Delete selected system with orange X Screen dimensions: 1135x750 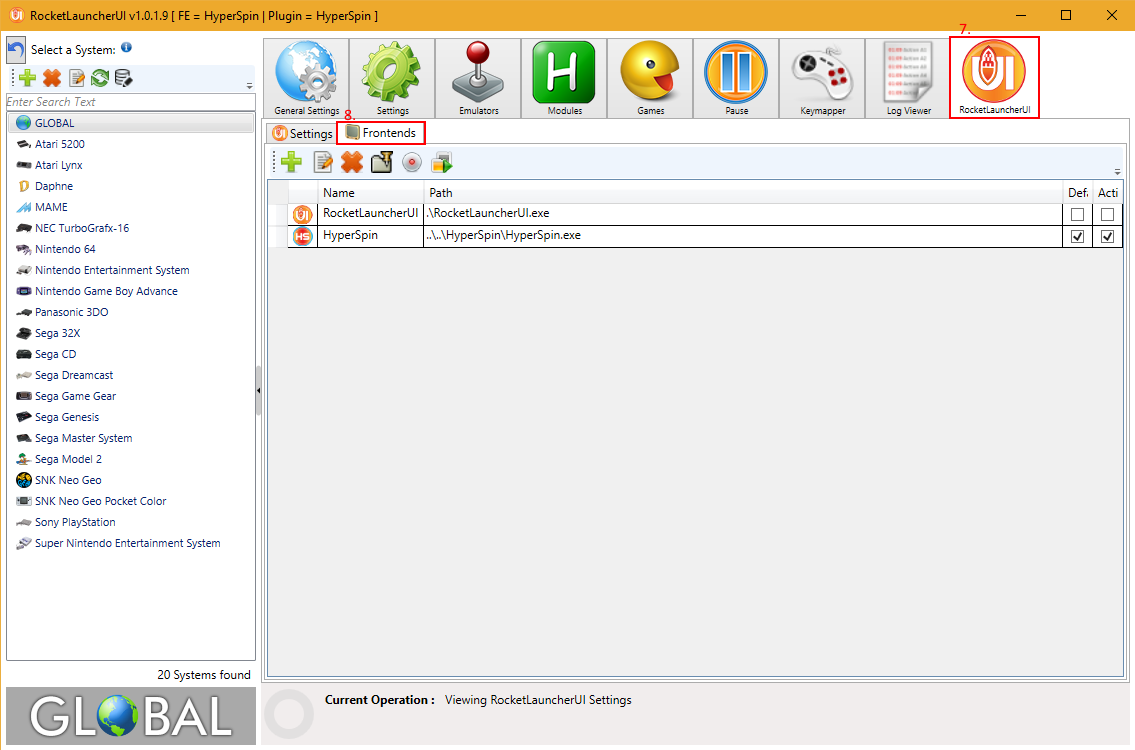(52, 77)
